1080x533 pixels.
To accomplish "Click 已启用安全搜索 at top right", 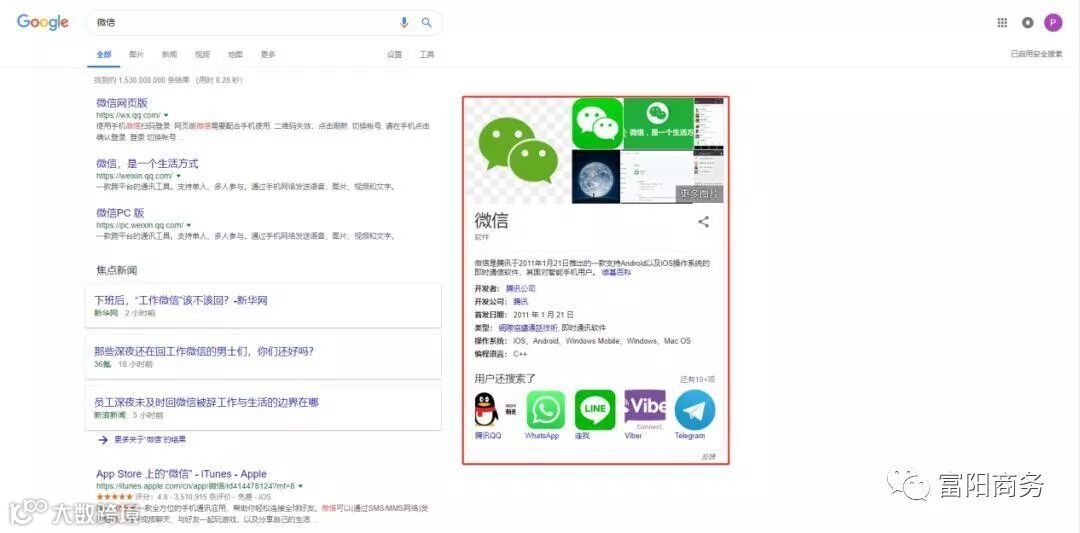I will coord(1037,54).
